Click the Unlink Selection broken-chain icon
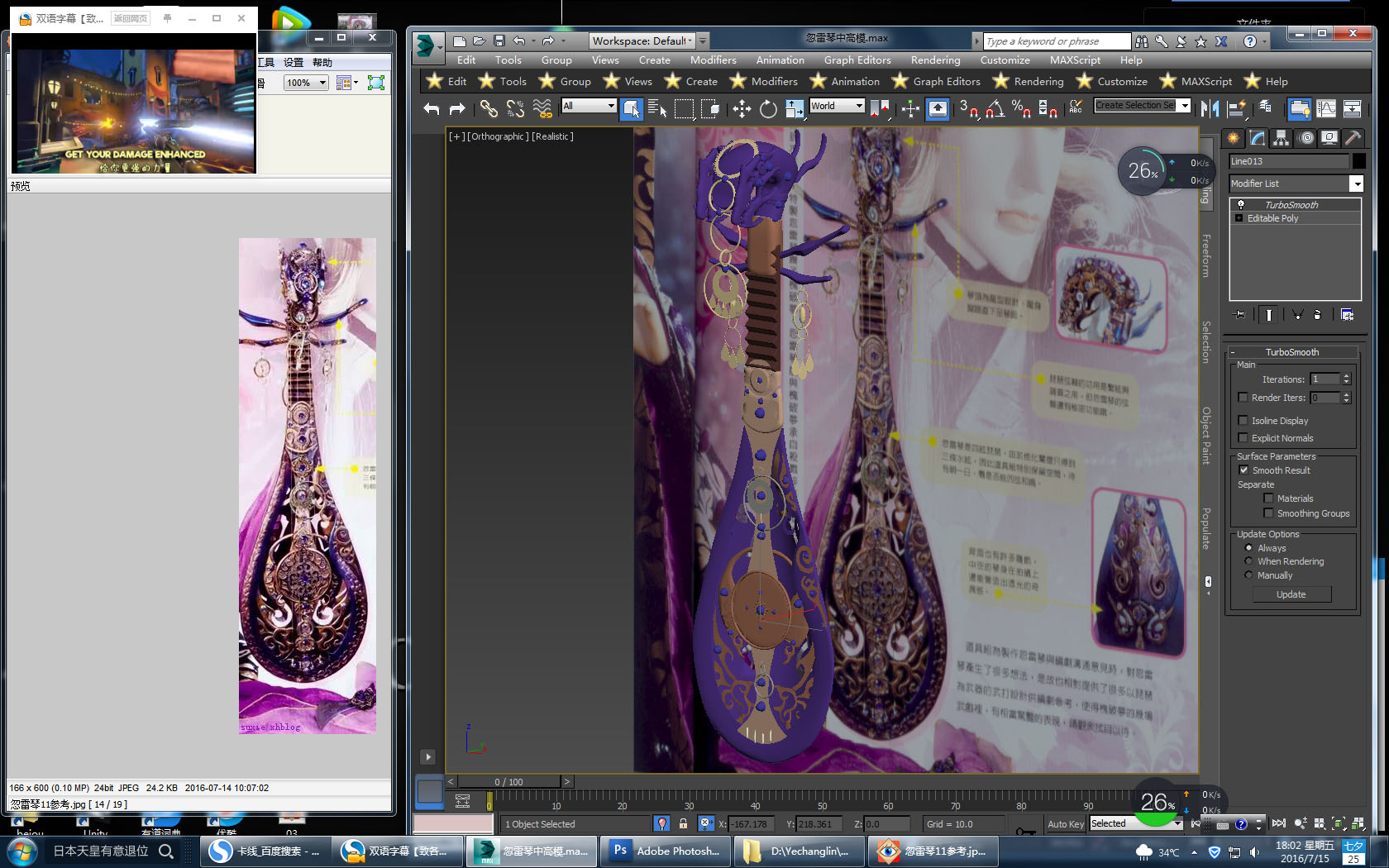The image size is (1389, 868). click(515, 108)
